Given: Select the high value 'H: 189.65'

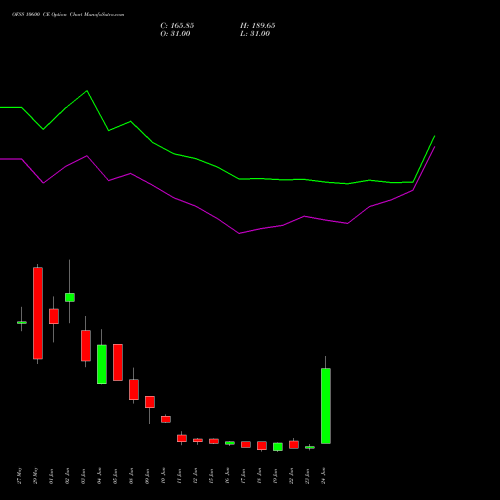Looking at the screenshot, I should (x=258, y=26).
